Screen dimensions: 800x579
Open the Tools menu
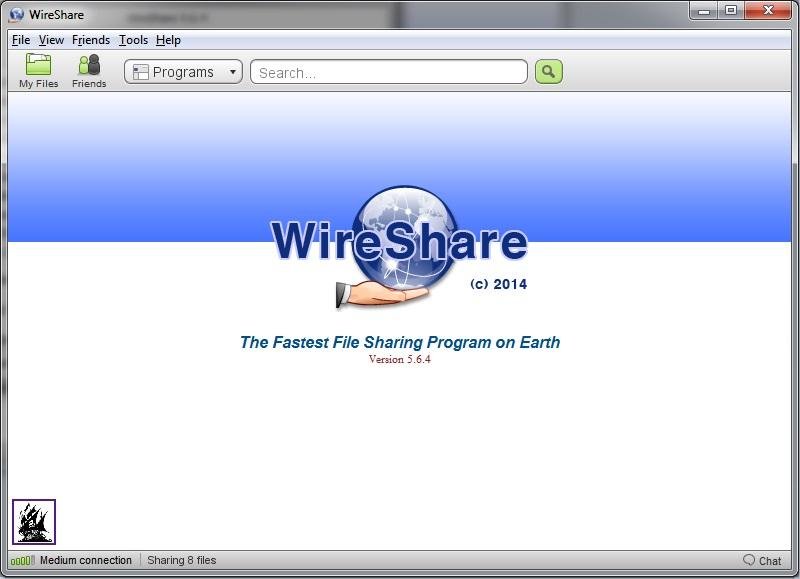coord(133,40)
